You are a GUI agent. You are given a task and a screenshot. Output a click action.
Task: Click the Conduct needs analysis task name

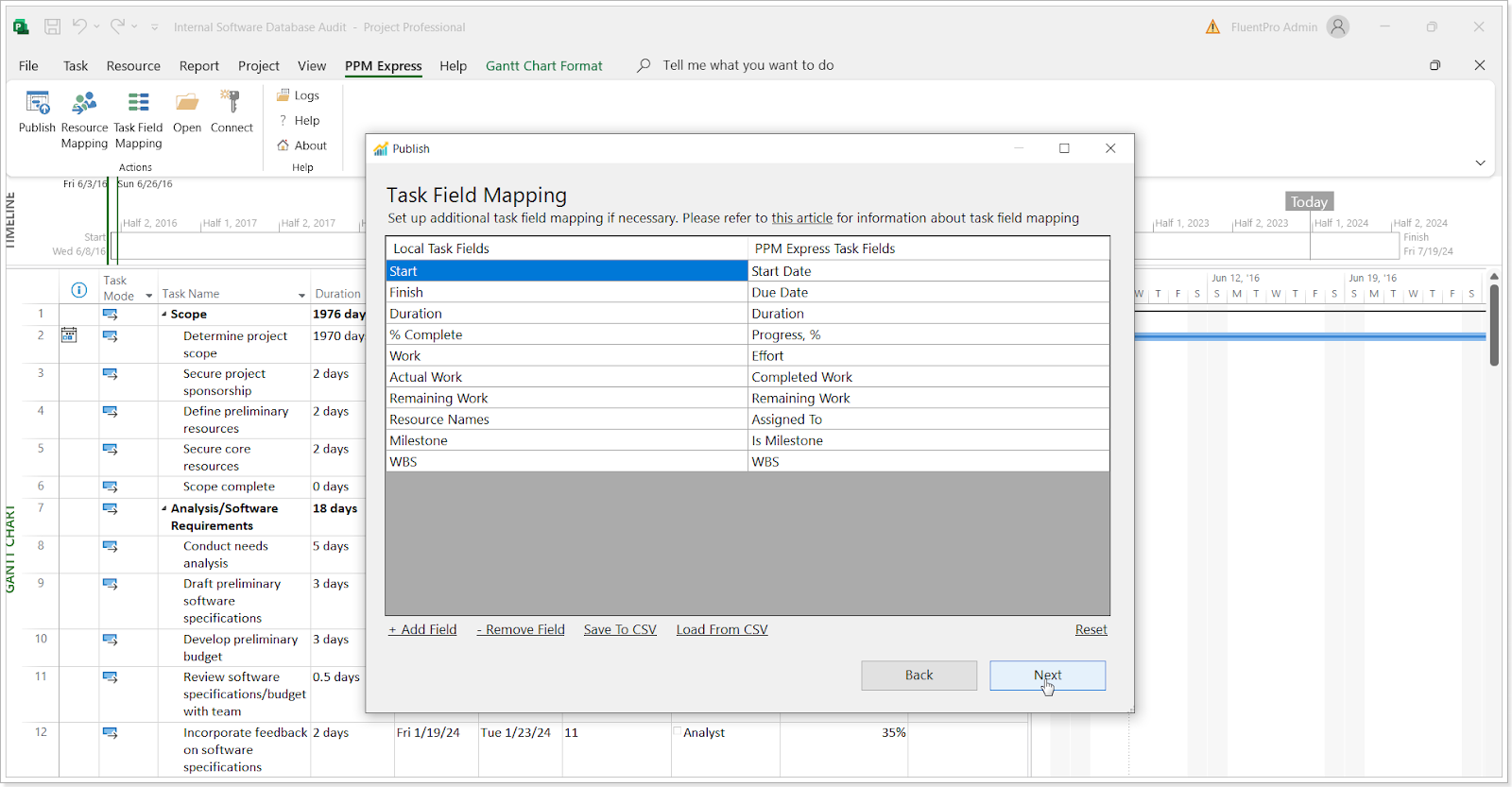226,555
